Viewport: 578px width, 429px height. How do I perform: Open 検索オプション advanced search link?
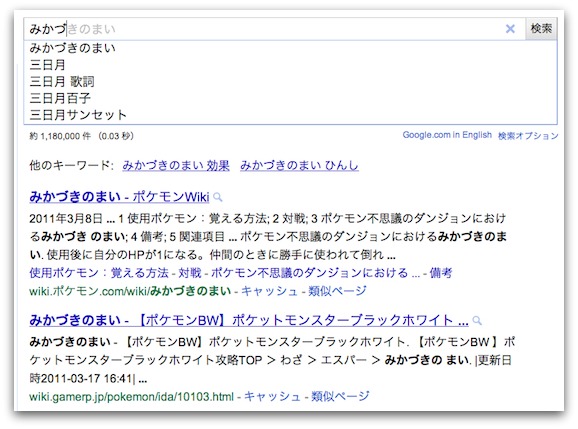point(528,136)
